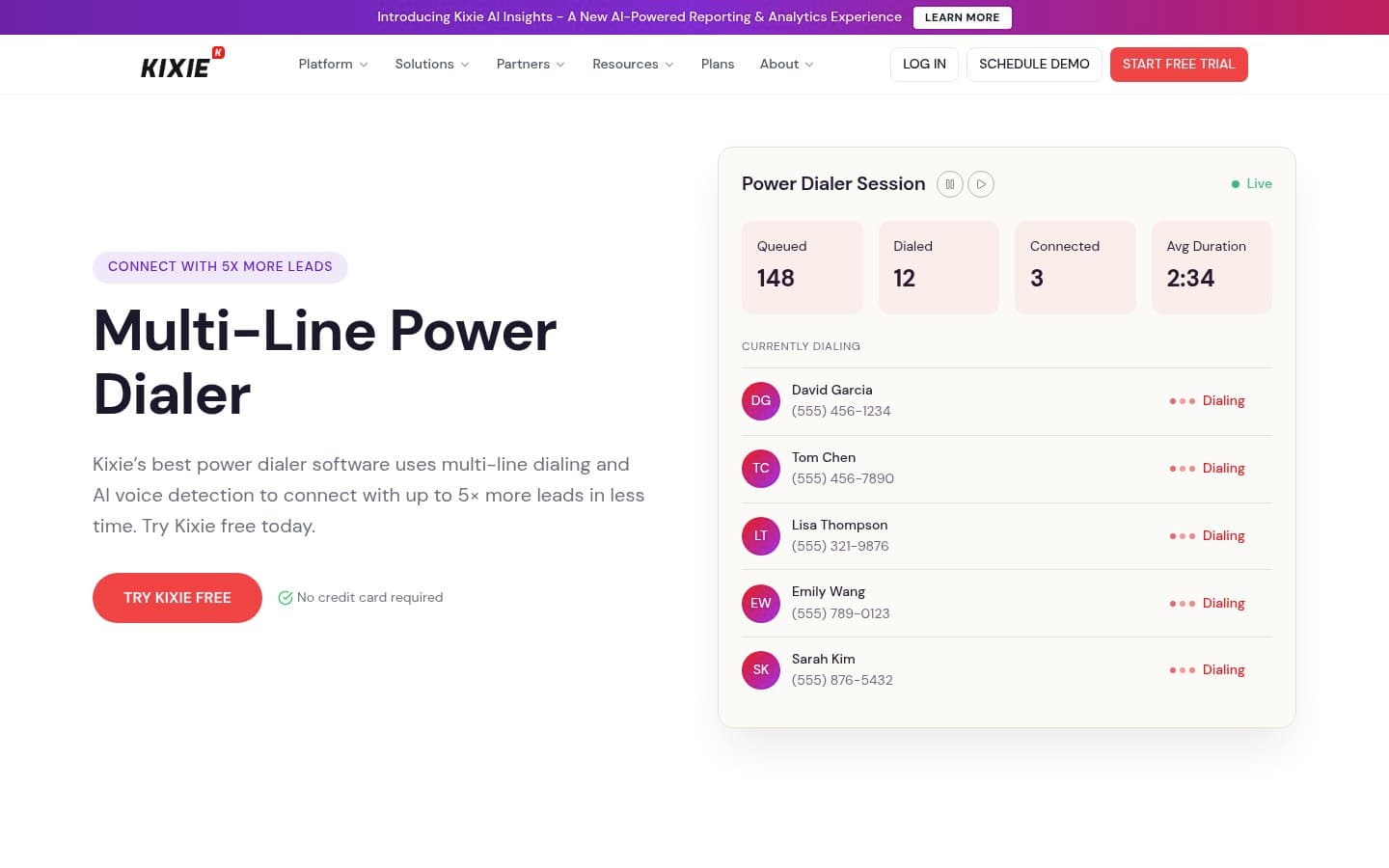Click the START FREE TRIAL button
The image size is (1389, 868).
(x=1179, y=65)
